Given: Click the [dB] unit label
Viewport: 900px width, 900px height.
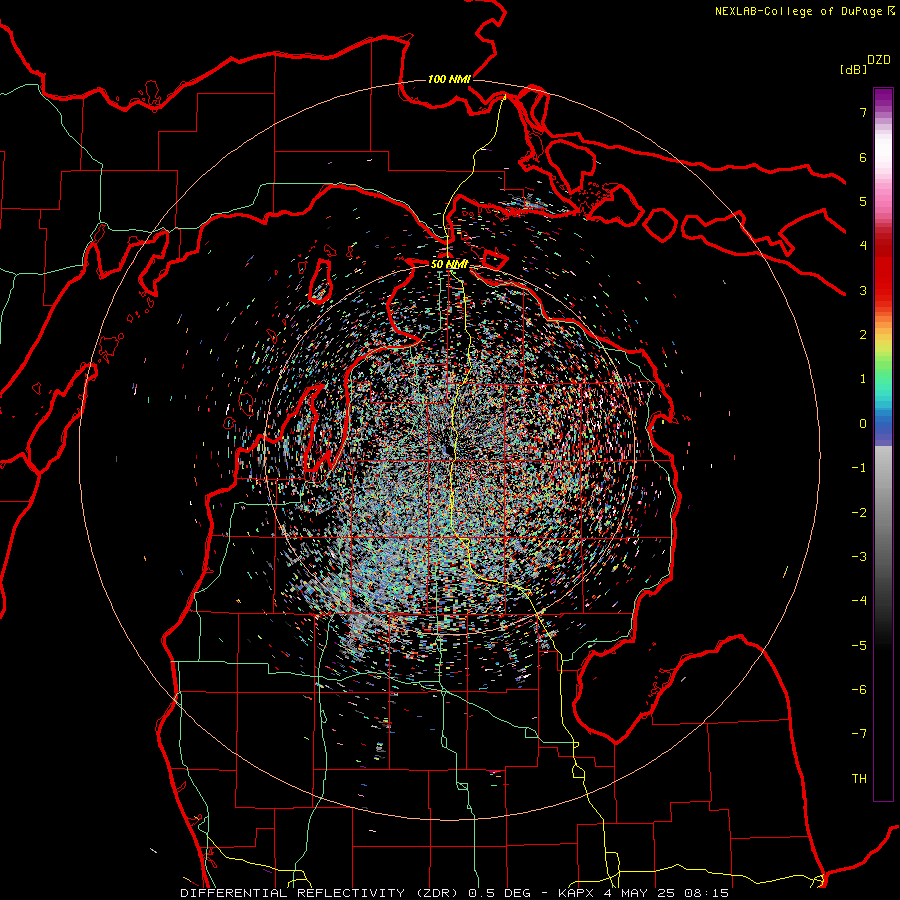Looking at the screenshot, I should click(854, 69).
